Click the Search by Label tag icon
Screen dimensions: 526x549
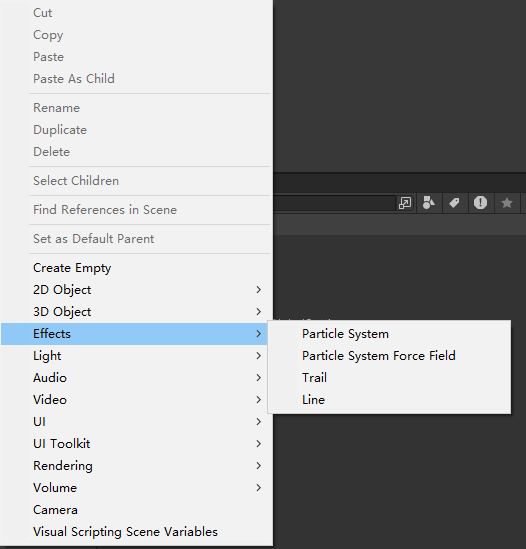tap(454, 203)
